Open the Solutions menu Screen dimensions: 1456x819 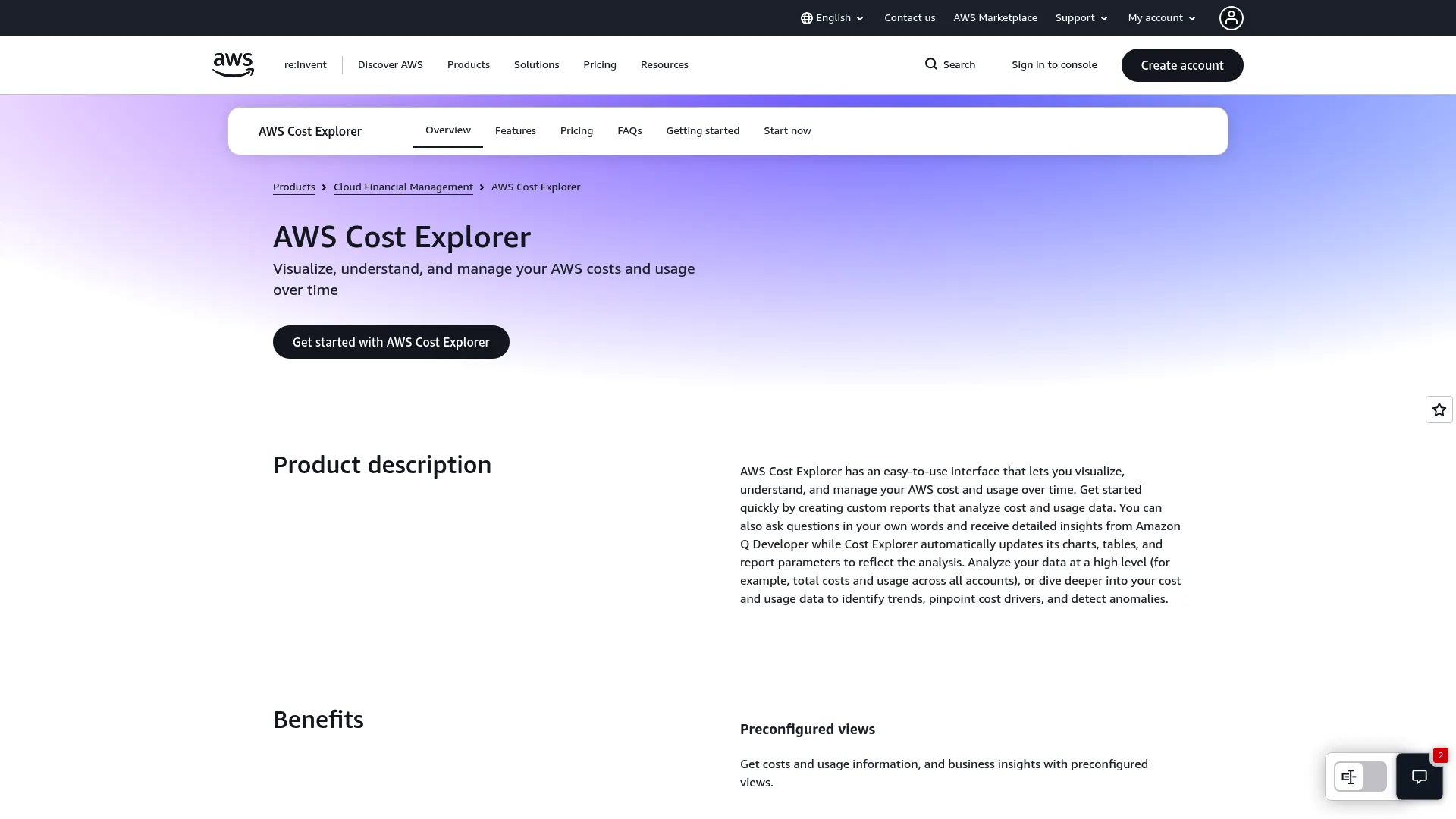[537, 65]
